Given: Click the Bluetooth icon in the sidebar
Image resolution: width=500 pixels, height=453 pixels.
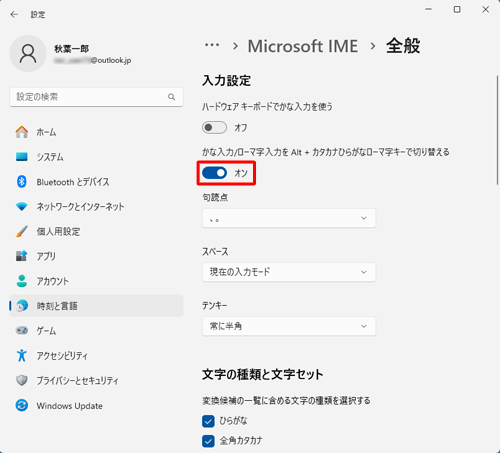Looking at the screenshot, I should click(22, 182).
